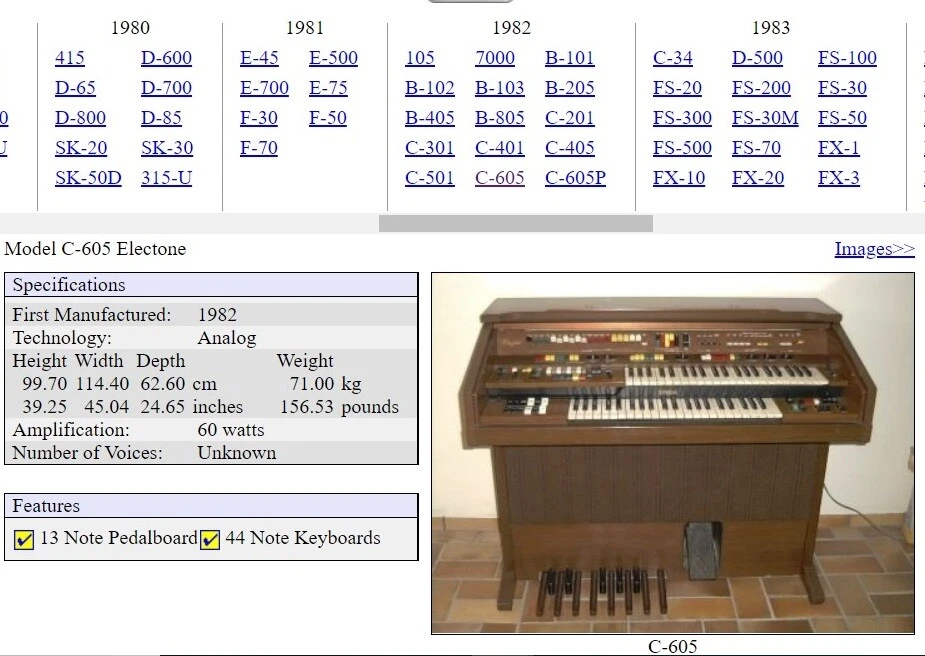Open the B-805 model page

tap(499, 117)
